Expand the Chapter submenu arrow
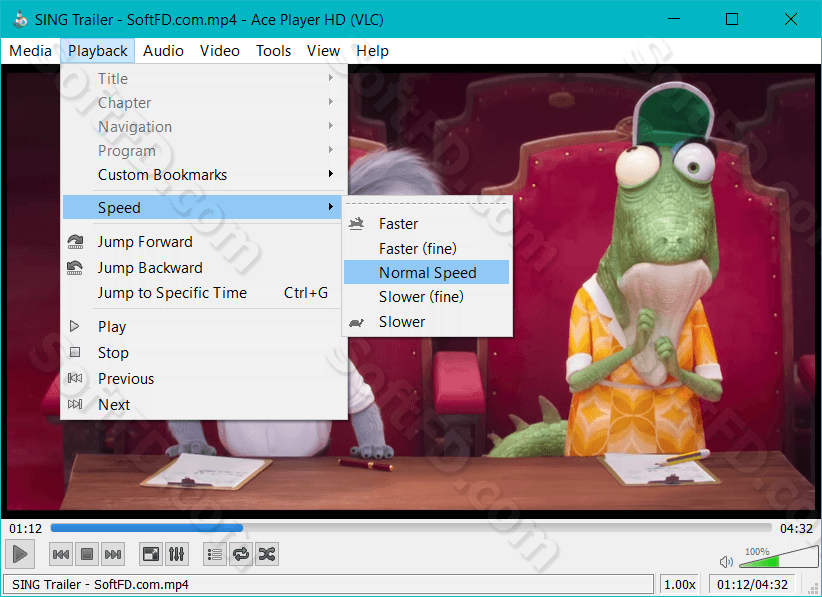 coord(331,102)
